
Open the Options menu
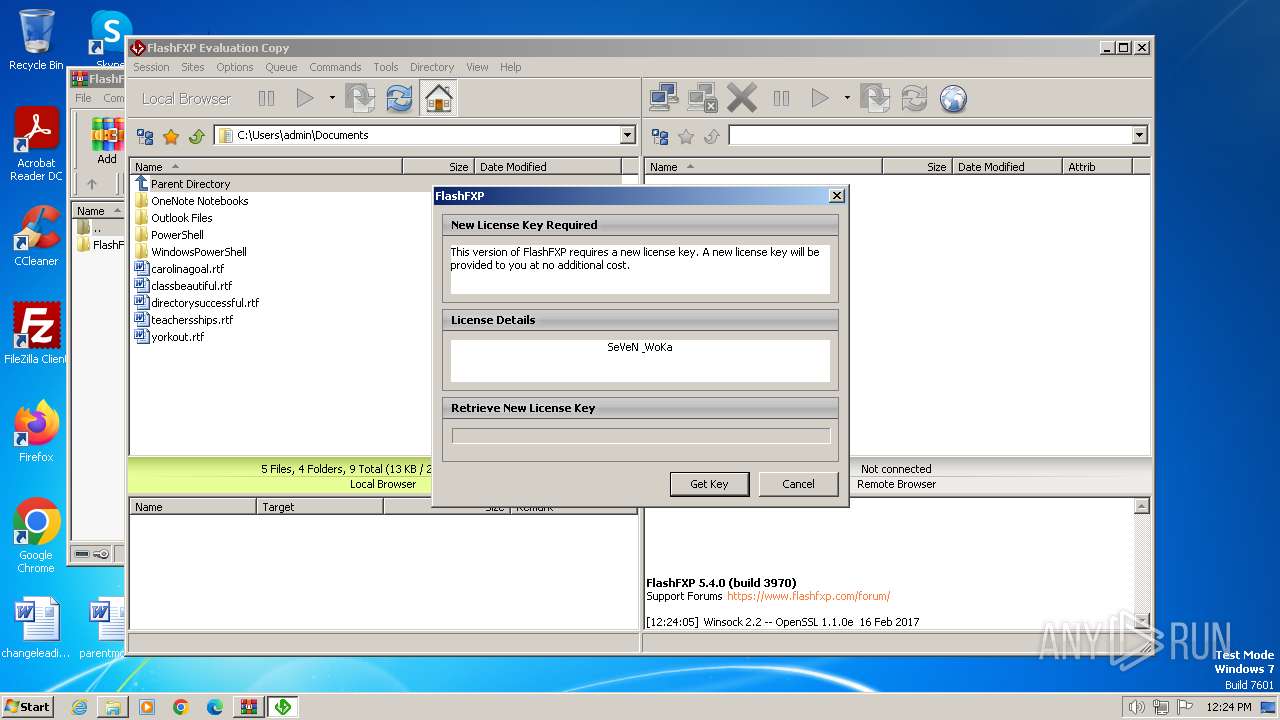235,67
